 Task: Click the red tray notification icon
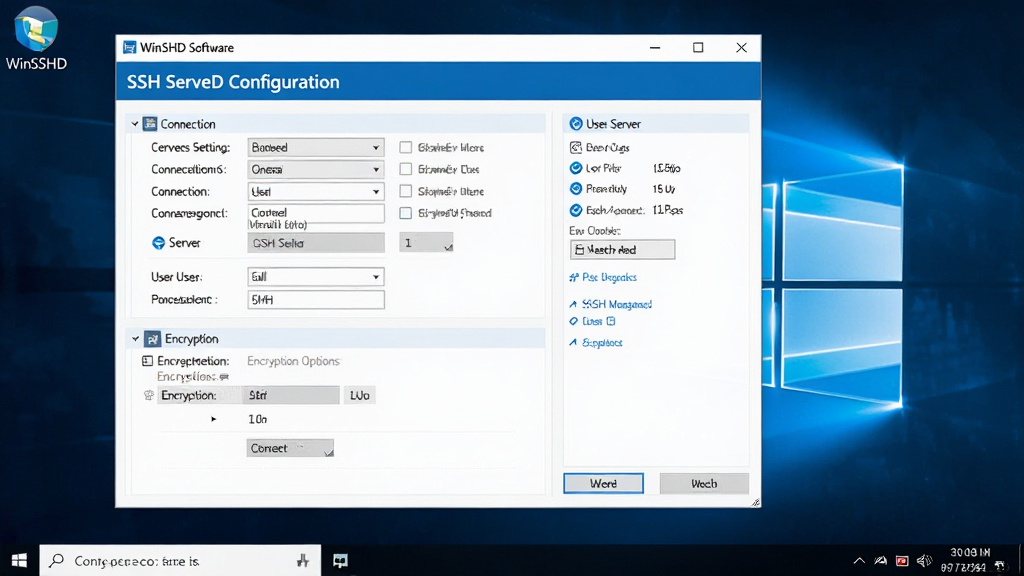point(902,561)
